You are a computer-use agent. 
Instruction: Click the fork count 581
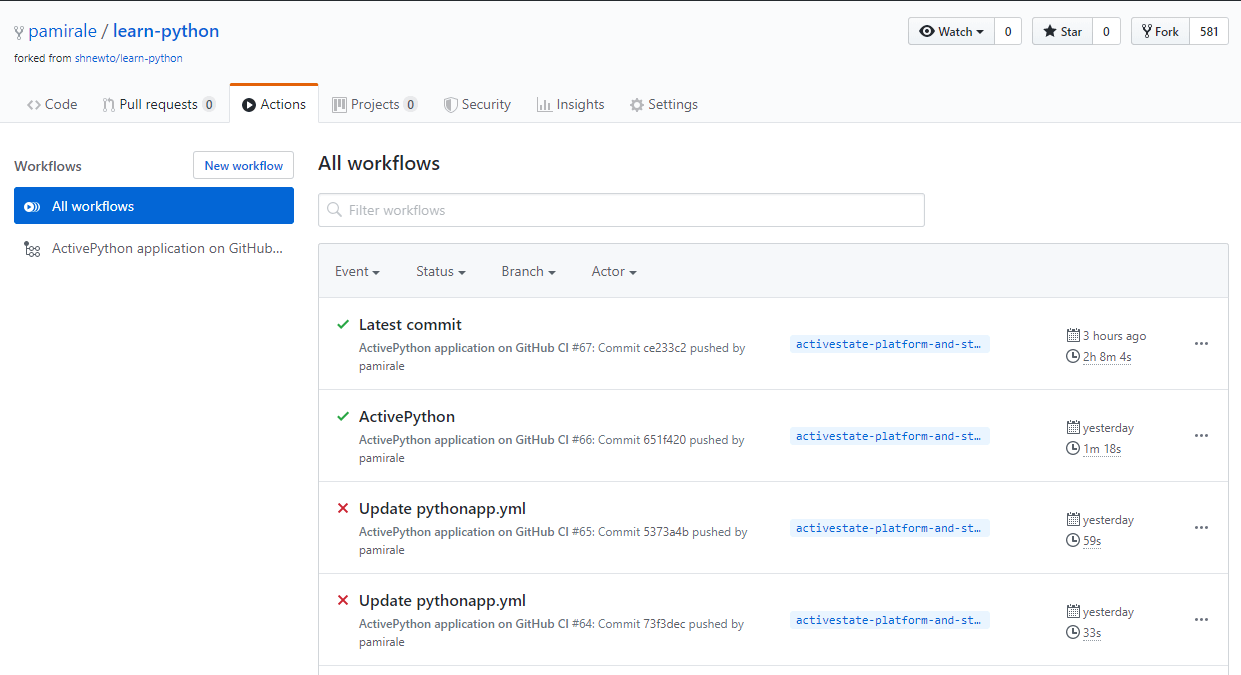[x=1209, y=31]
